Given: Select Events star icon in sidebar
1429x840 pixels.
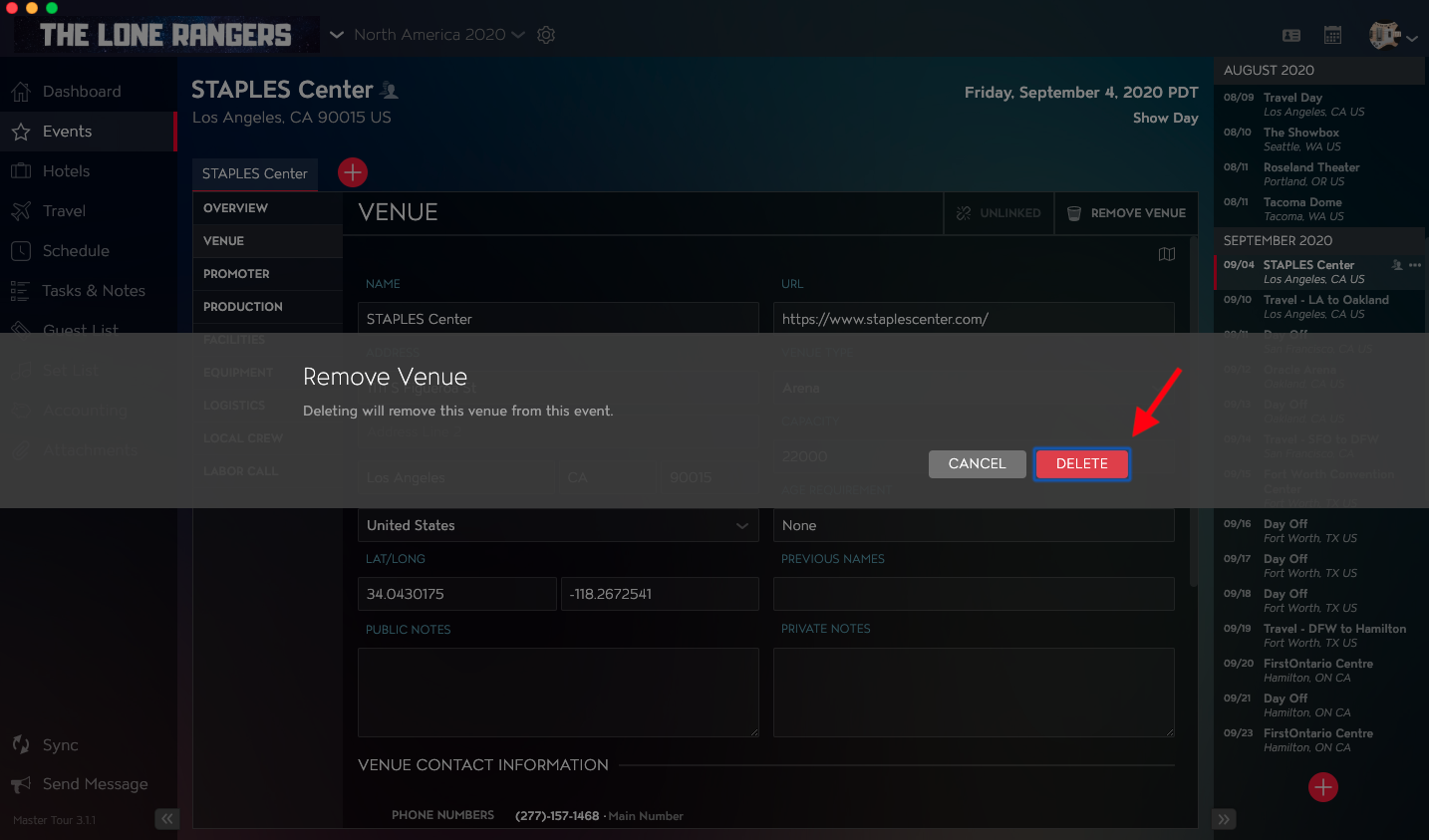Looking at the screenshot, I should [21, 132].
